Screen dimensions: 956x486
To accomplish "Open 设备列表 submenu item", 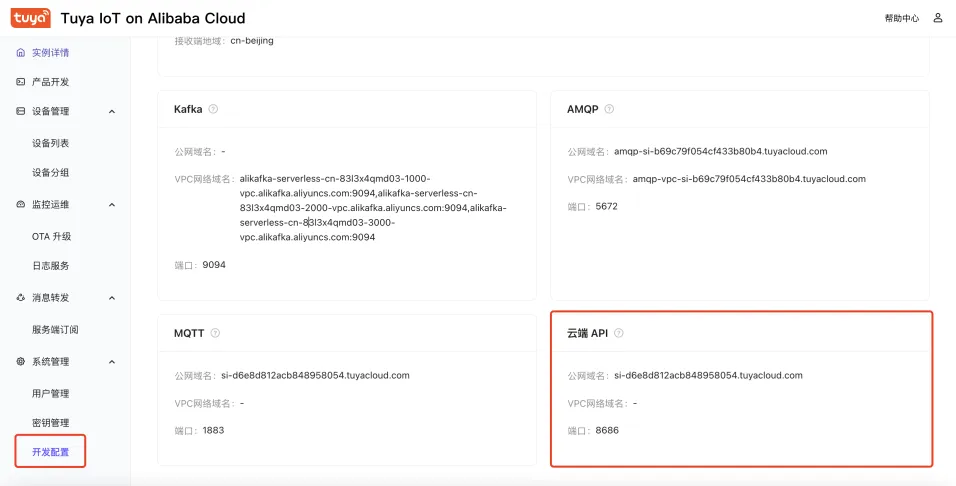I will pos(51,143).
